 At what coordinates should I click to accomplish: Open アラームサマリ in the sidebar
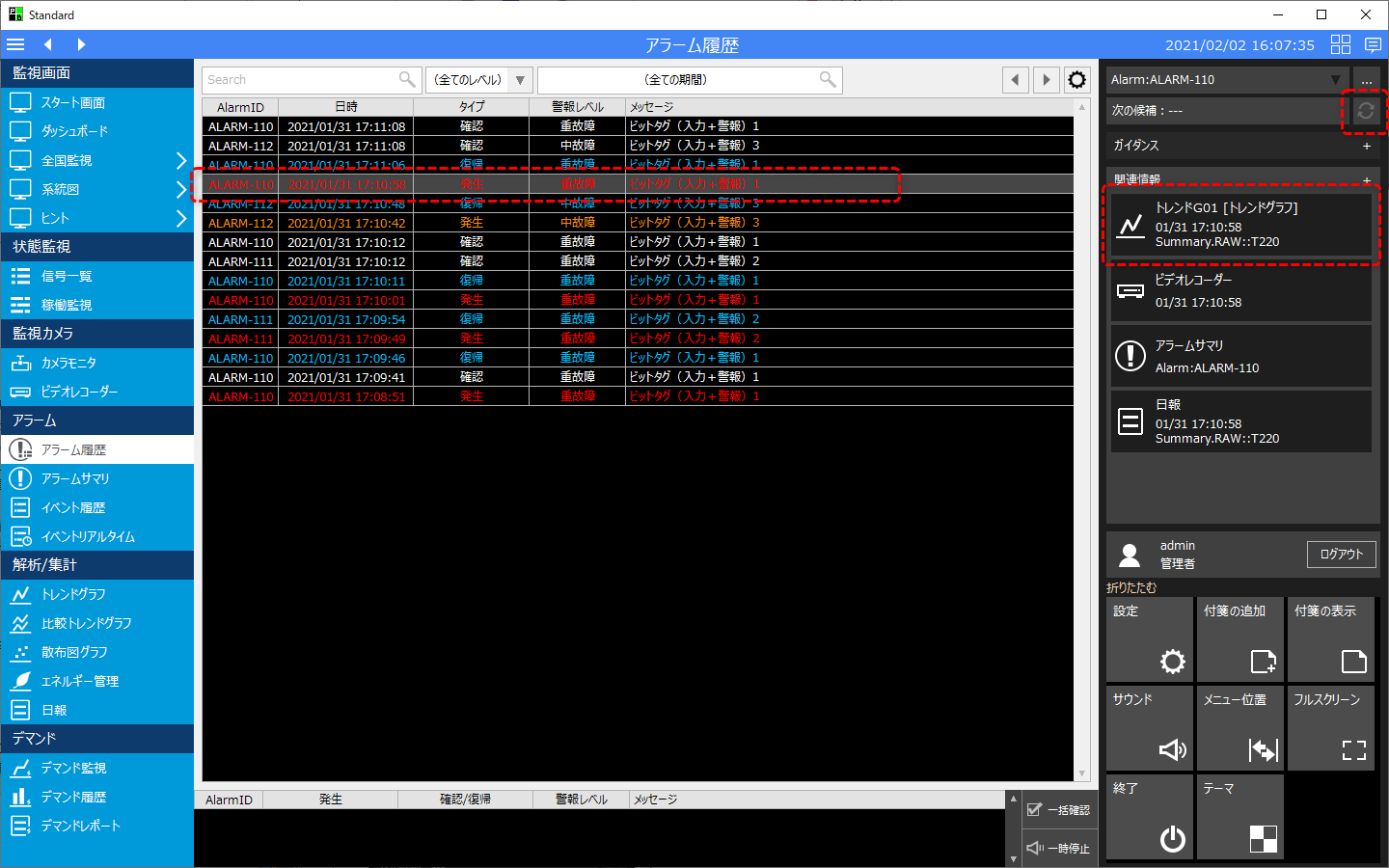(x=74, y=478)
